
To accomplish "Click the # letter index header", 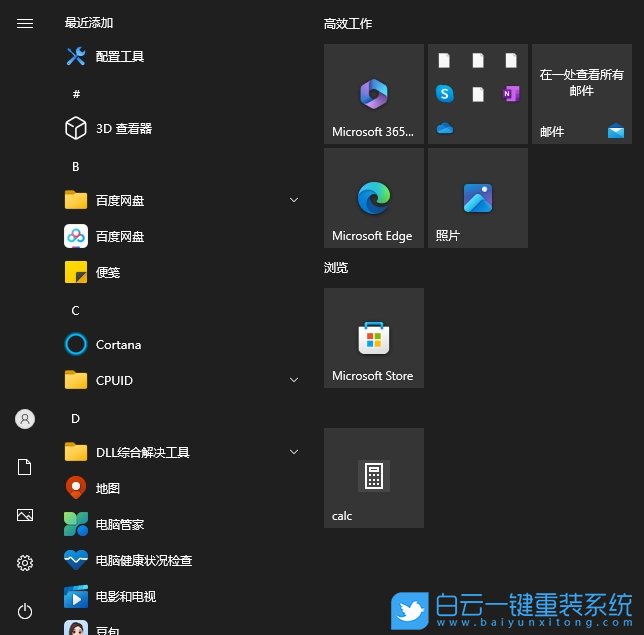I will (76, 94).
